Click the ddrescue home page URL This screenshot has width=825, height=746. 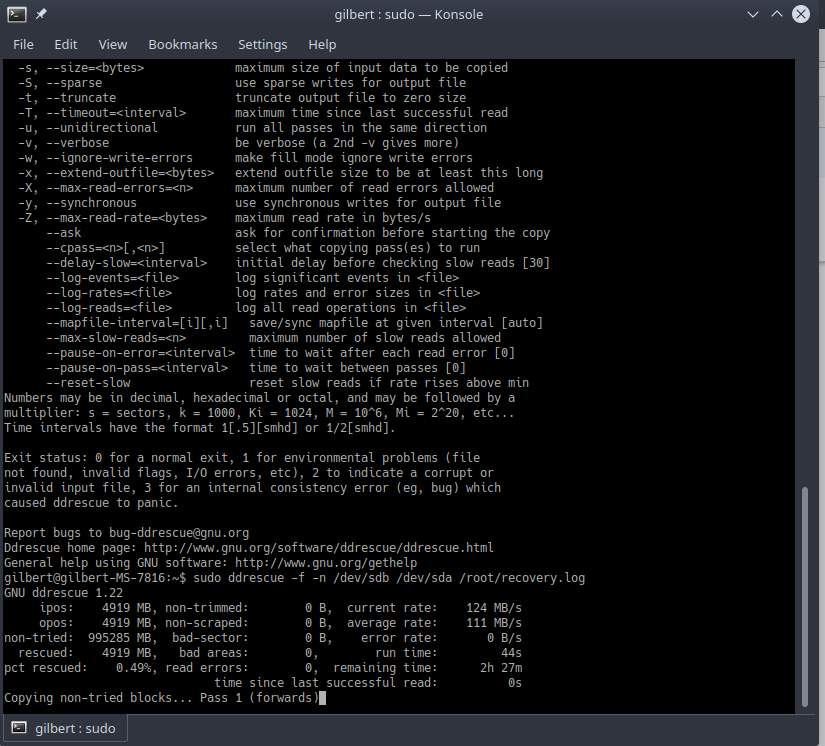[x=319, y=548]
